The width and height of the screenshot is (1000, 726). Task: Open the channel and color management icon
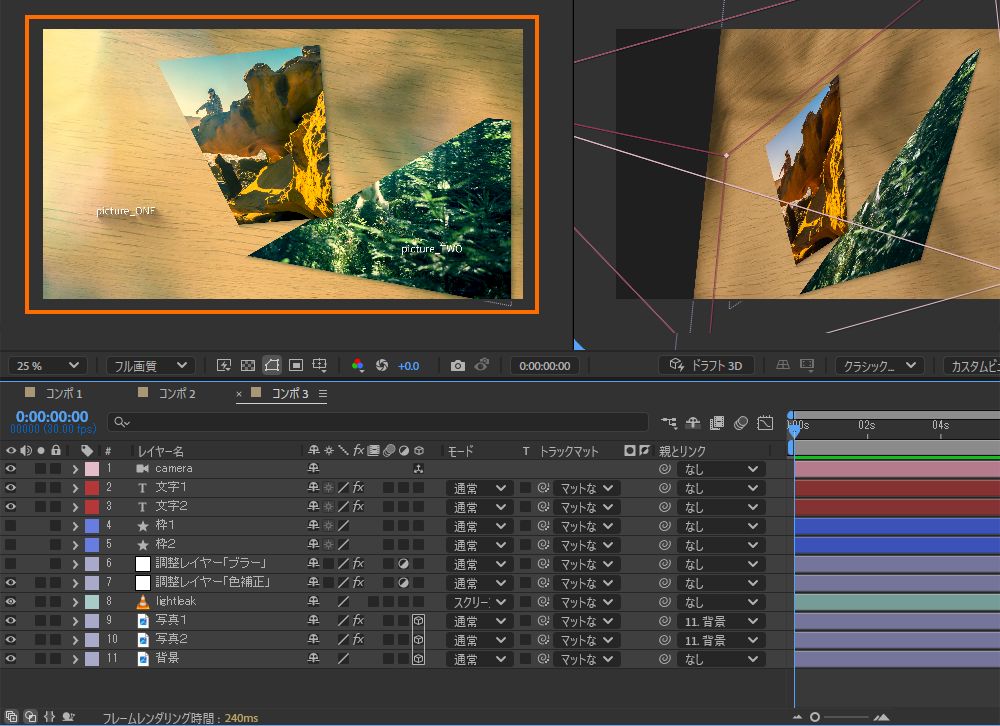(358, 366)
